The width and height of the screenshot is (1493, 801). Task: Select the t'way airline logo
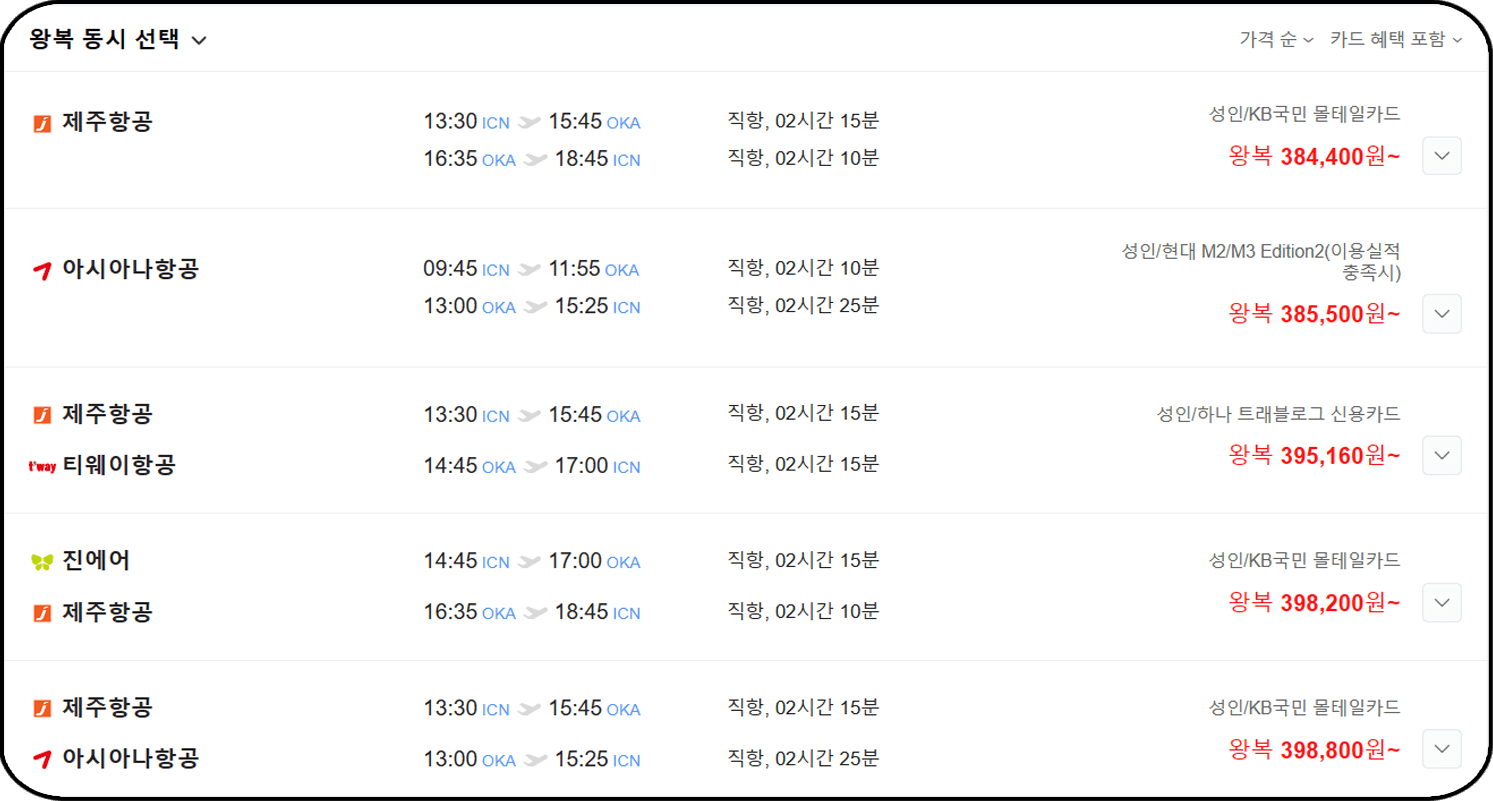[40, 466]
